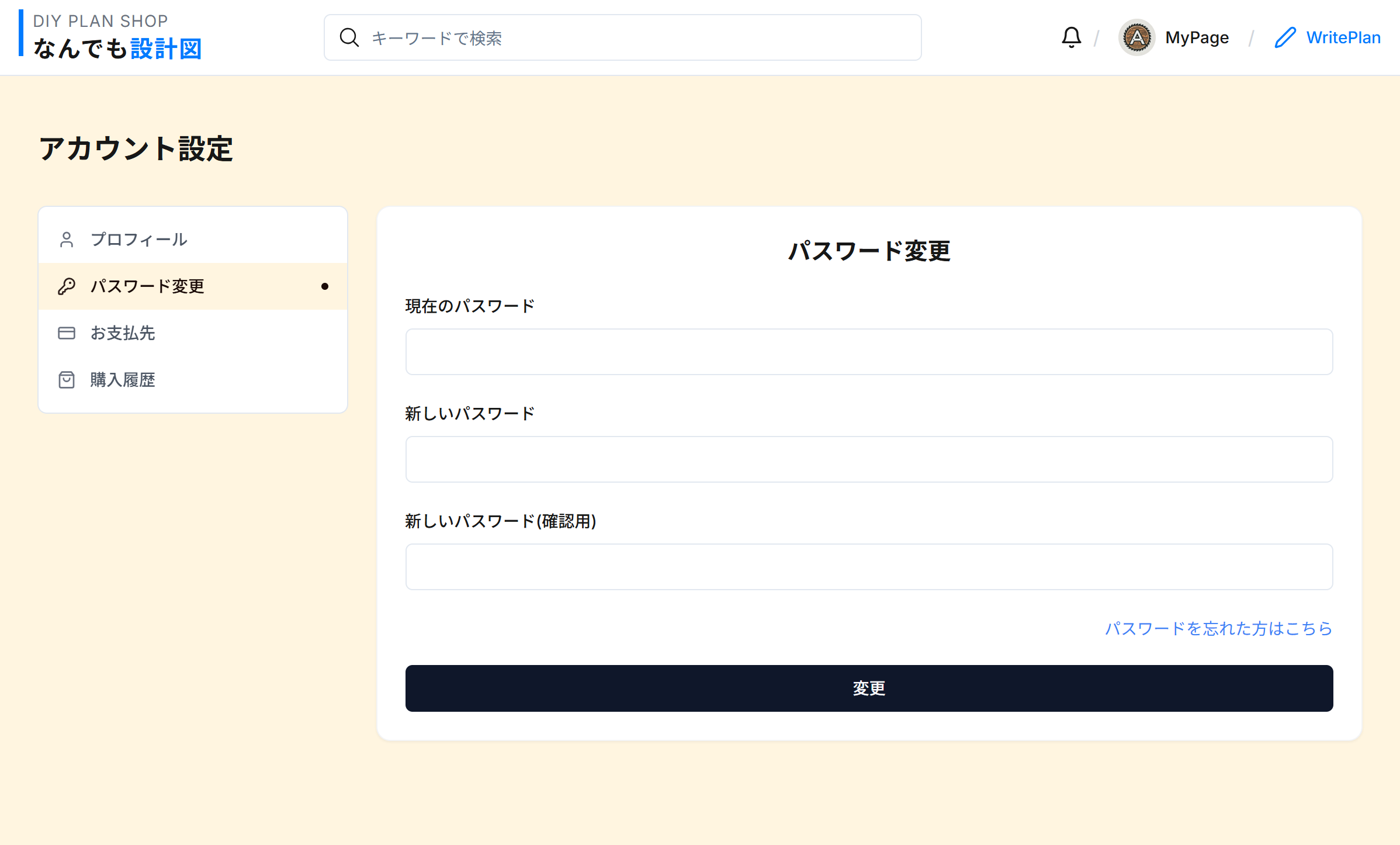Screen dimensions: 1400x845
Task: Open the WritePlan link
Action: click(1343, 37)
